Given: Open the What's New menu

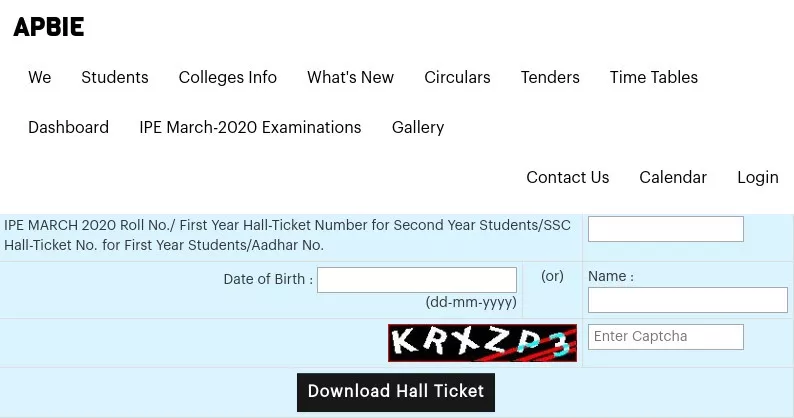Looking at the screenshot, I should (350, 77).
